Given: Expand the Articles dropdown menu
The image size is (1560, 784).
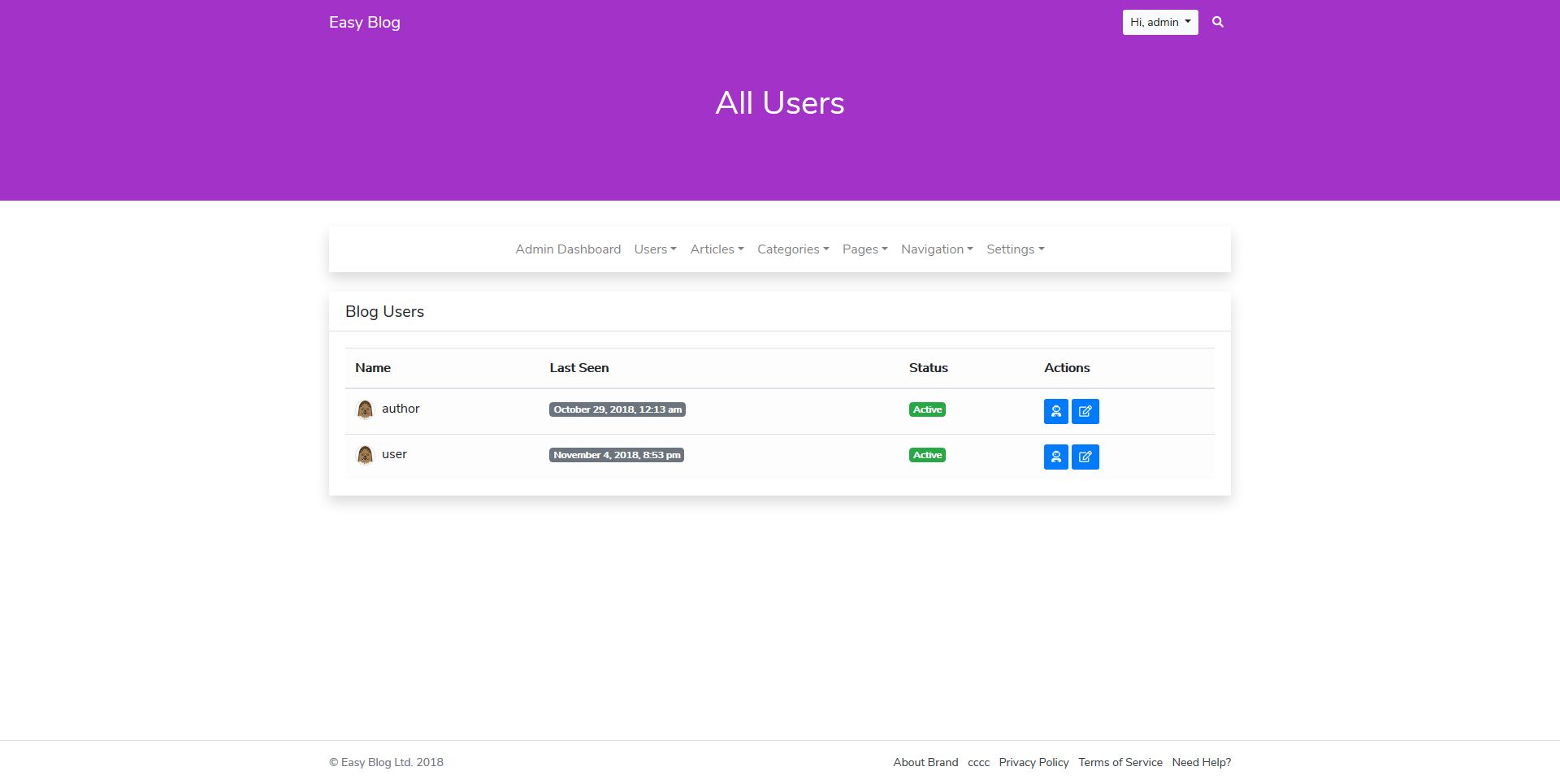Looking at the screenshot, I should [717, 249].
